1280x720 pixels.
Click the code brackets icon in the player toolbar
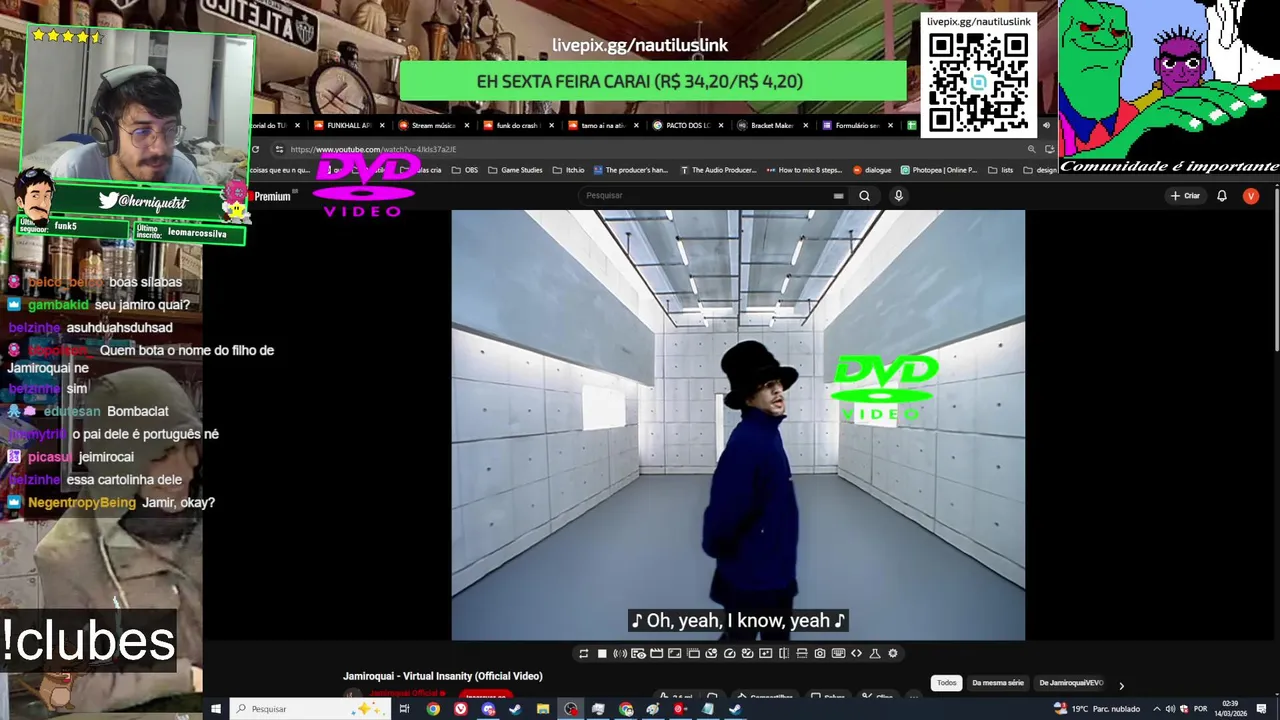point(856,654)
